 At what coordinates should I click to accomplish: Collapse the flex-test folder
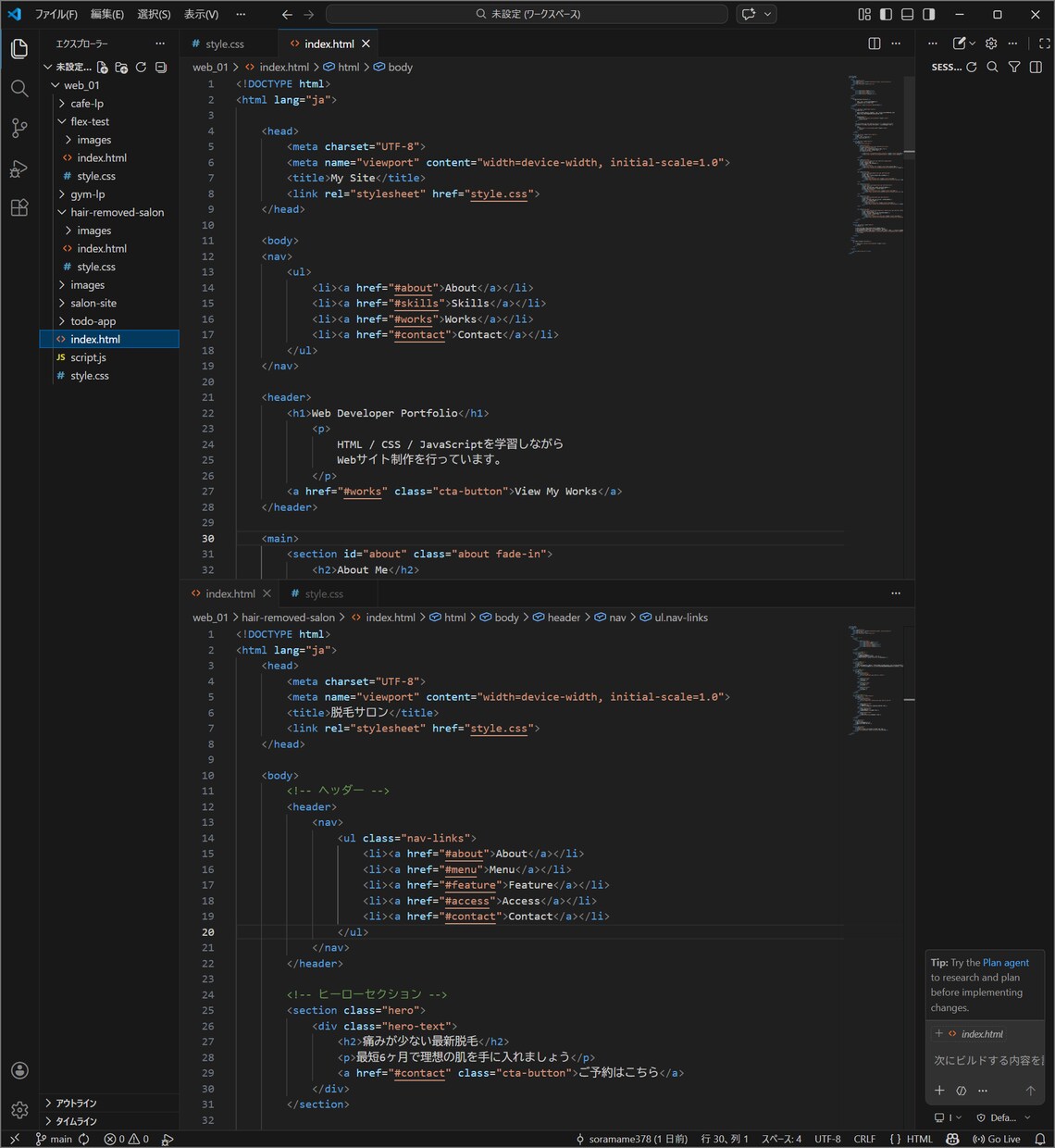[x=109, y=121]
